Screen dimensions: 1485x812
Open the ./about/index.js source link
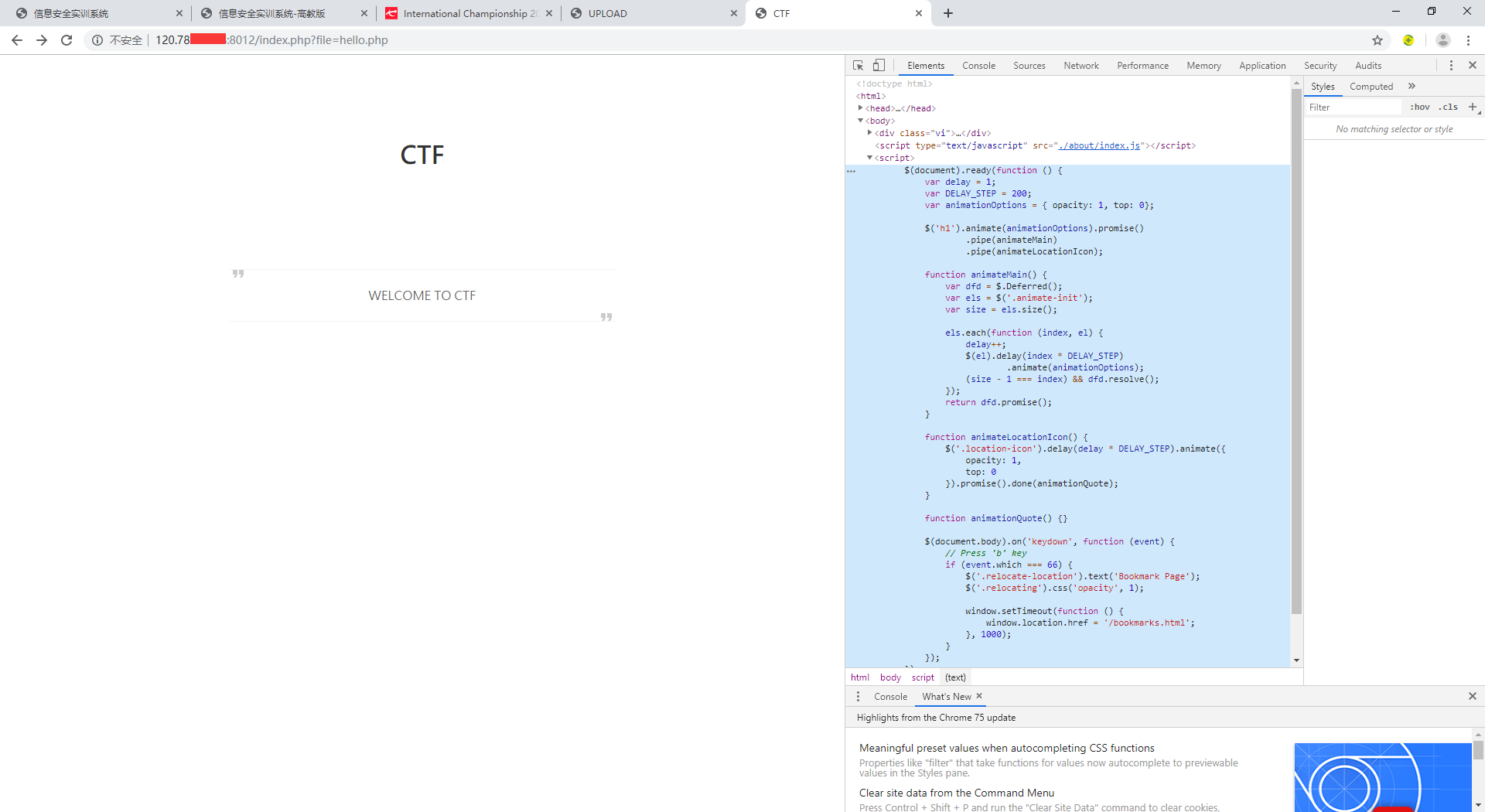[1098, 145]
